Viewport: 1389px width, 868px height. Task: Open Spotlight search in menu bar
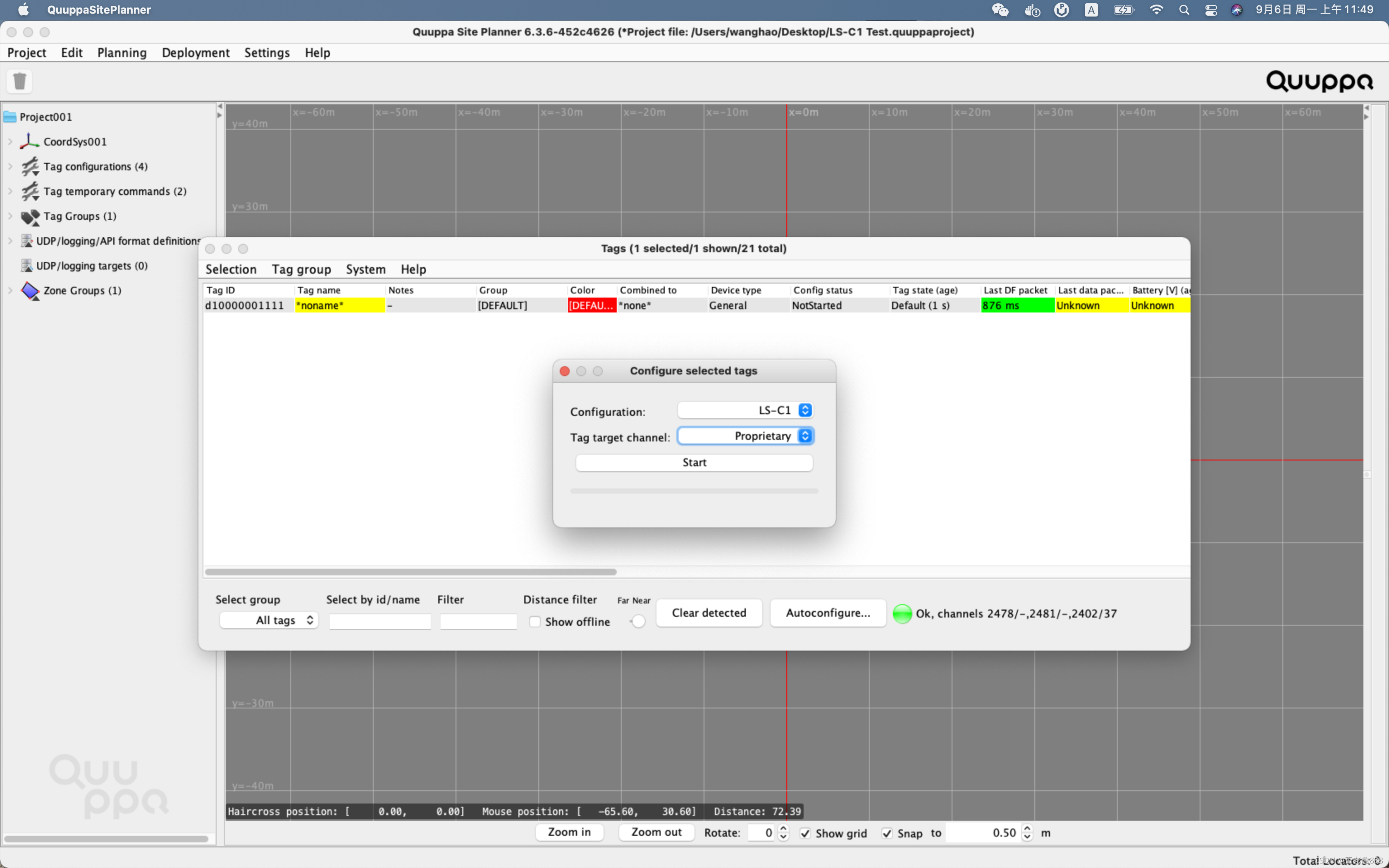pos(1184,10)
